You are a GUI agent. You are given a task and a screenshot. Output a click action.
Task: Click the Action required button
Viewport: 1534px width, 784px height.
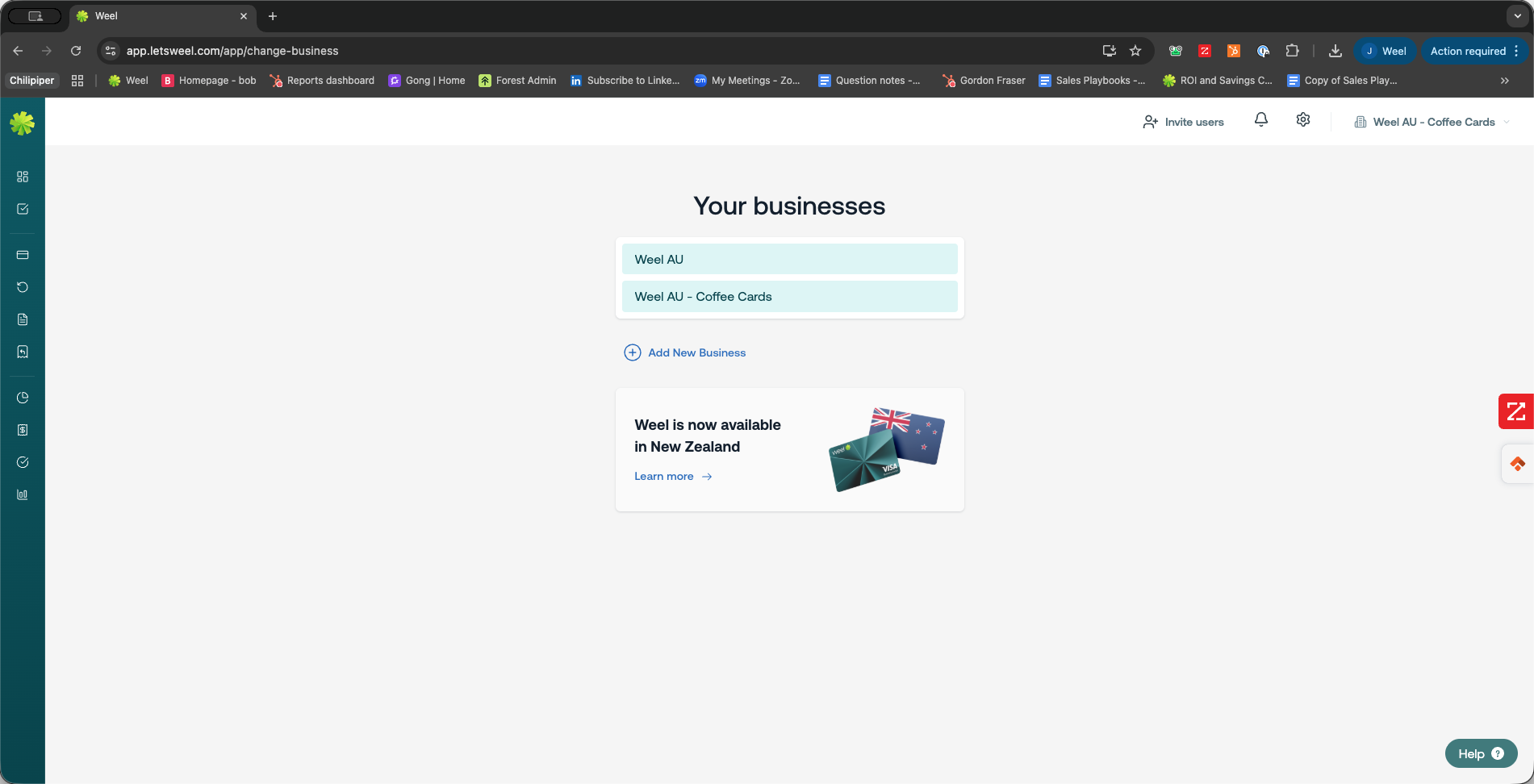(1473, 51)
